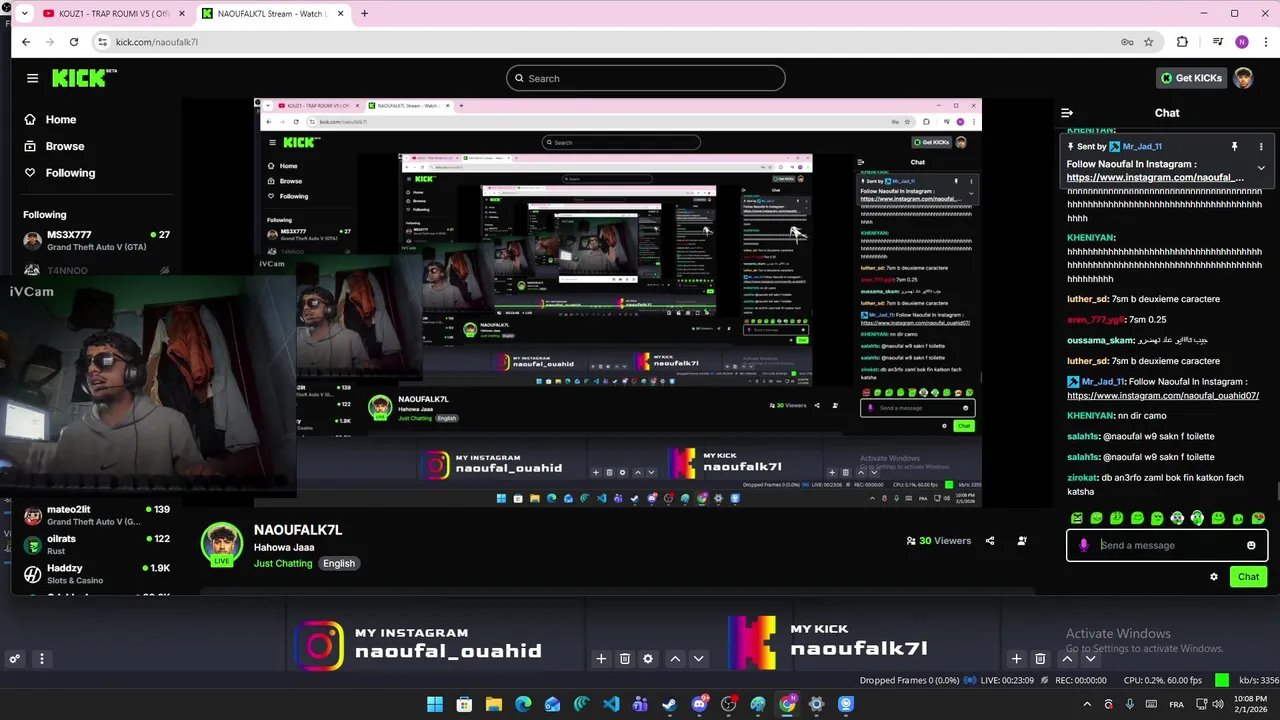1280x720 pixels.
Task: Click the plus button beside the Instagram banner
Action: click(601, 658)
